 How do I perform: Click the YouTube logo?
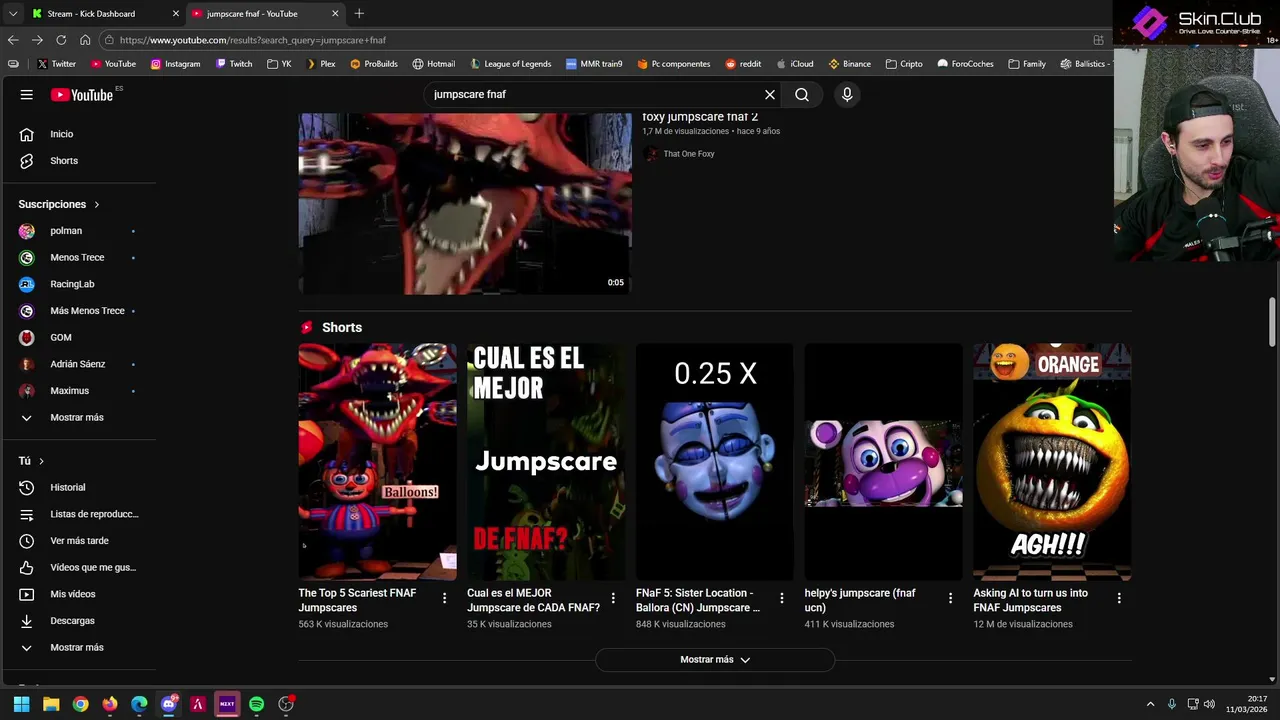coord(81,95)
